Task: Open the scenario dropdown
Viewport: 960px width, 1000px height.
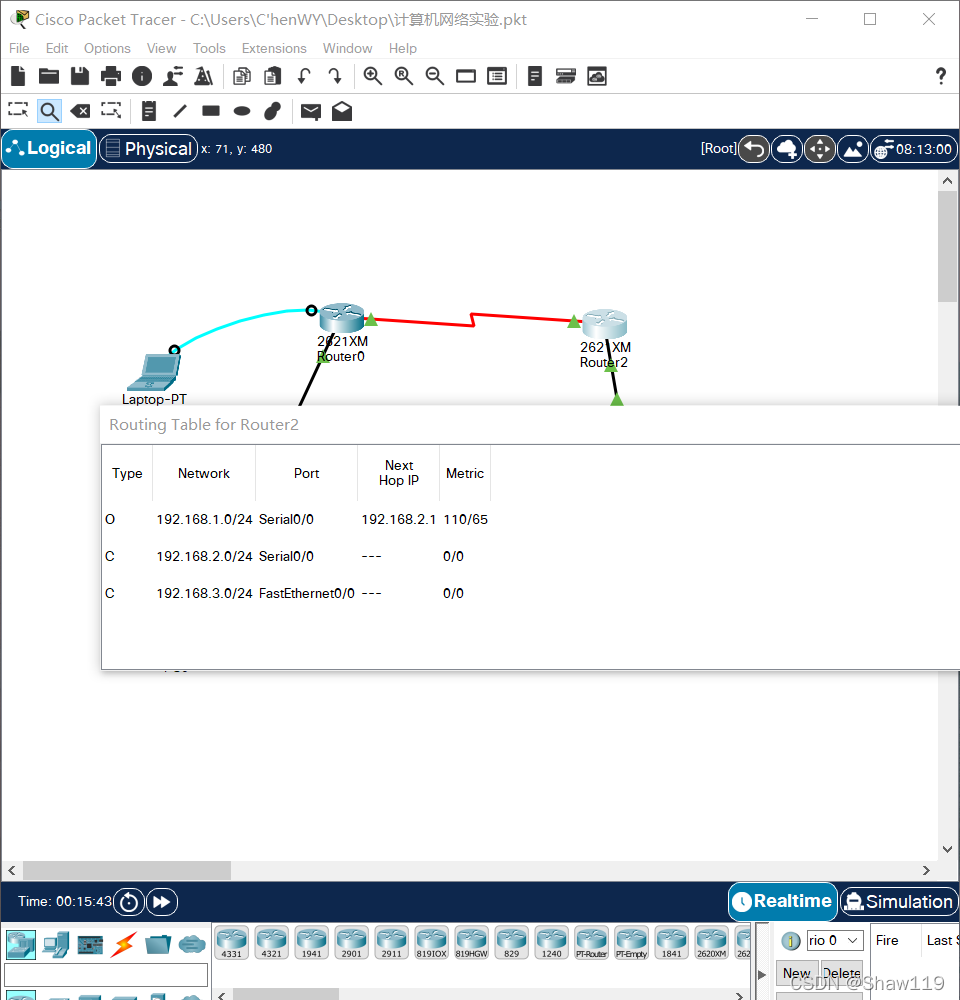Action: [x=834, y=941]
